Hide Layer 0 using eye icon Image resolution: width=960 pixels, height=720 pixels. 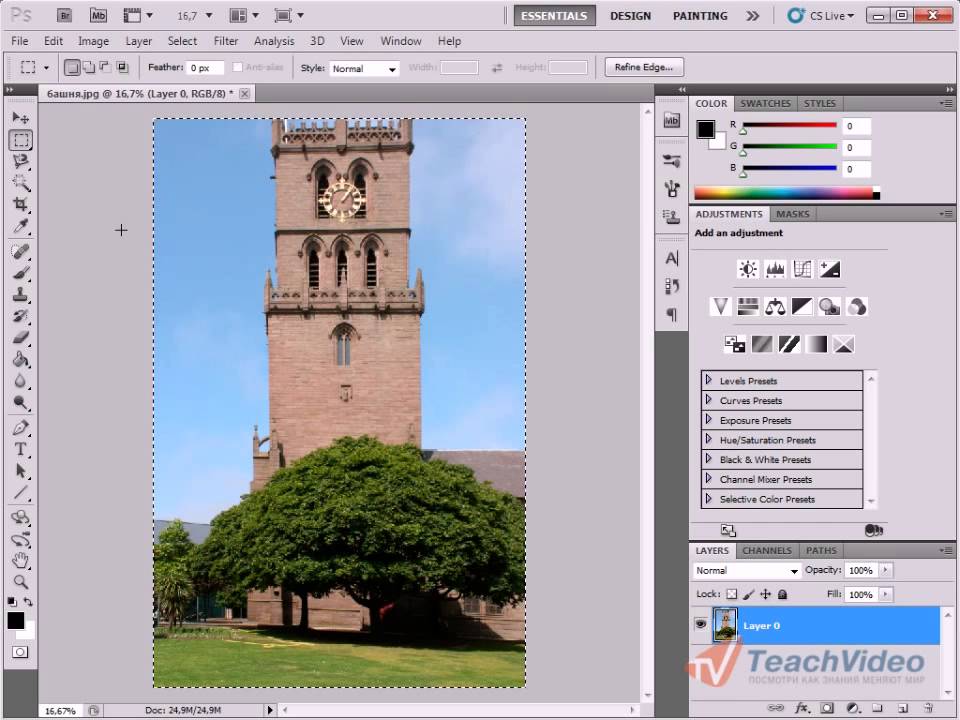point(700,625)
